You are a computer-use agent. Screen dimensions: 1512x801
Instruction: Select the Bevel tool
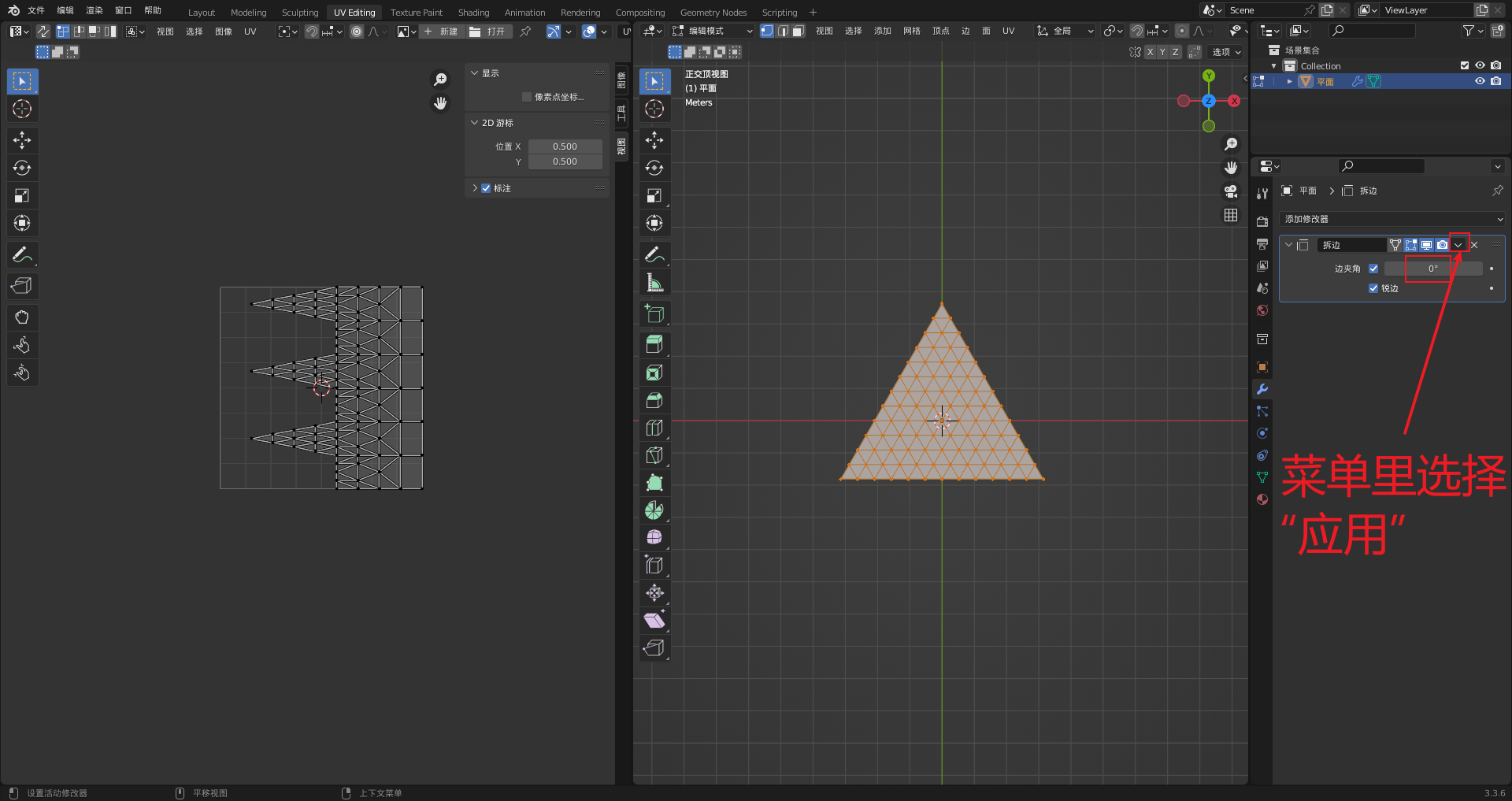pyautogui.click(x=654, y=400)
